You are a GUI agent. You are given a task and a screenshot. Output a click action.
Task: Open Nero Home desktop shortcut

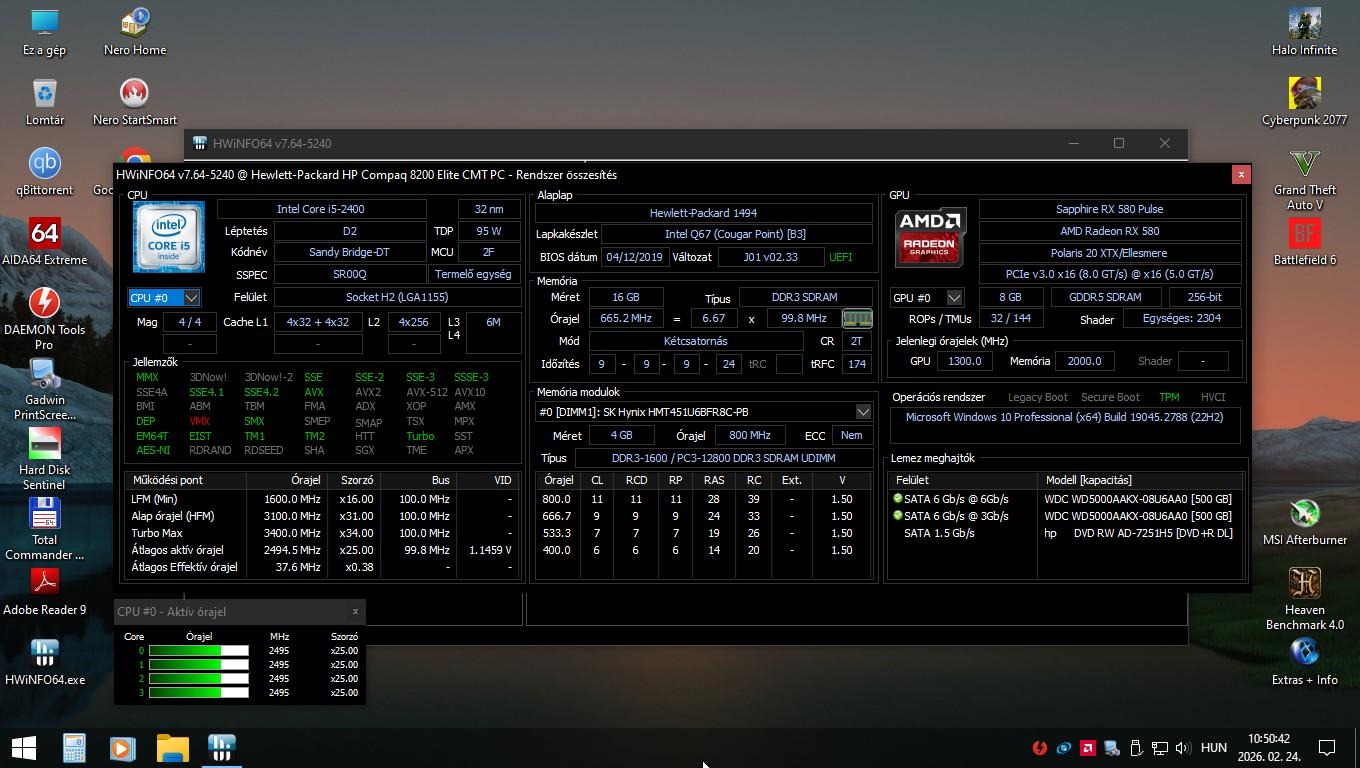tap(135, 31)
